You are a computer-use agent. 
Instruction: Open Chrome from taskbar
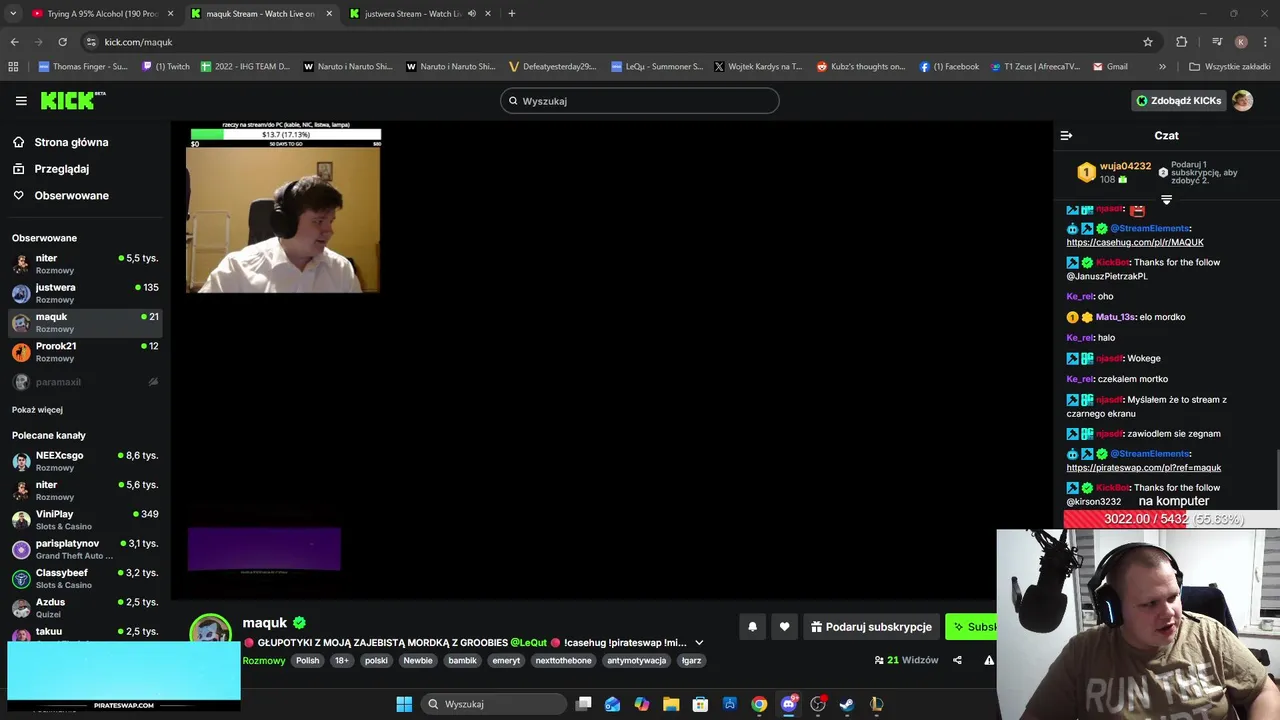(x=759, y=704)
